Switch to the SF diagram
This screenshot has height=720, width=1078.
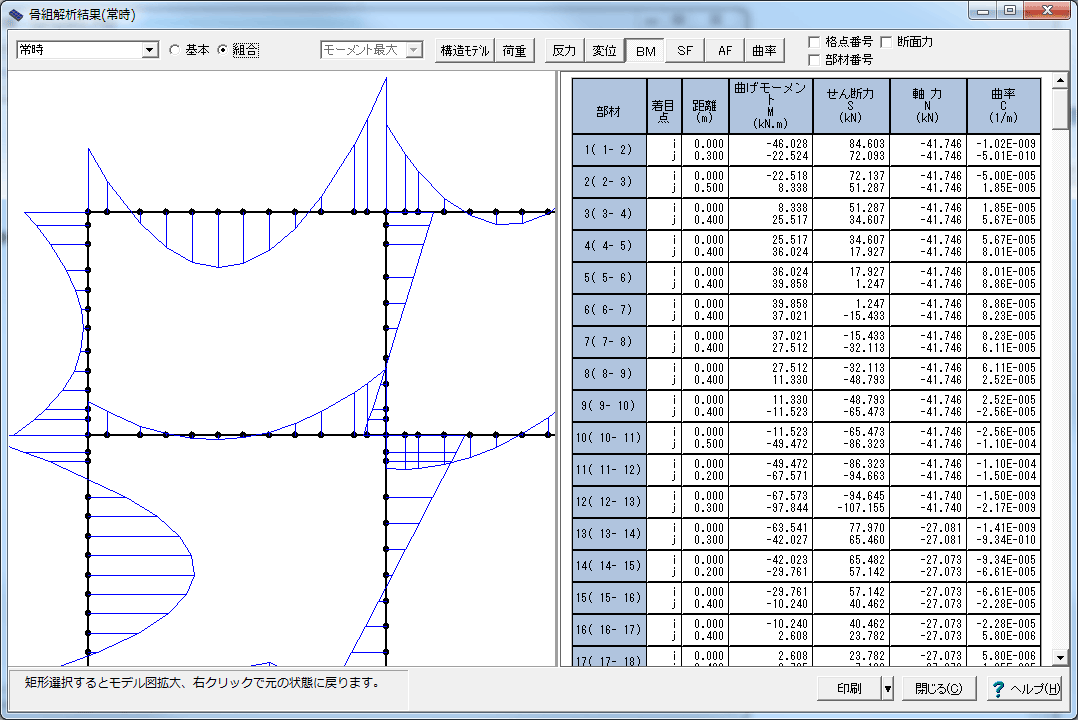click(x=685, y=51)
